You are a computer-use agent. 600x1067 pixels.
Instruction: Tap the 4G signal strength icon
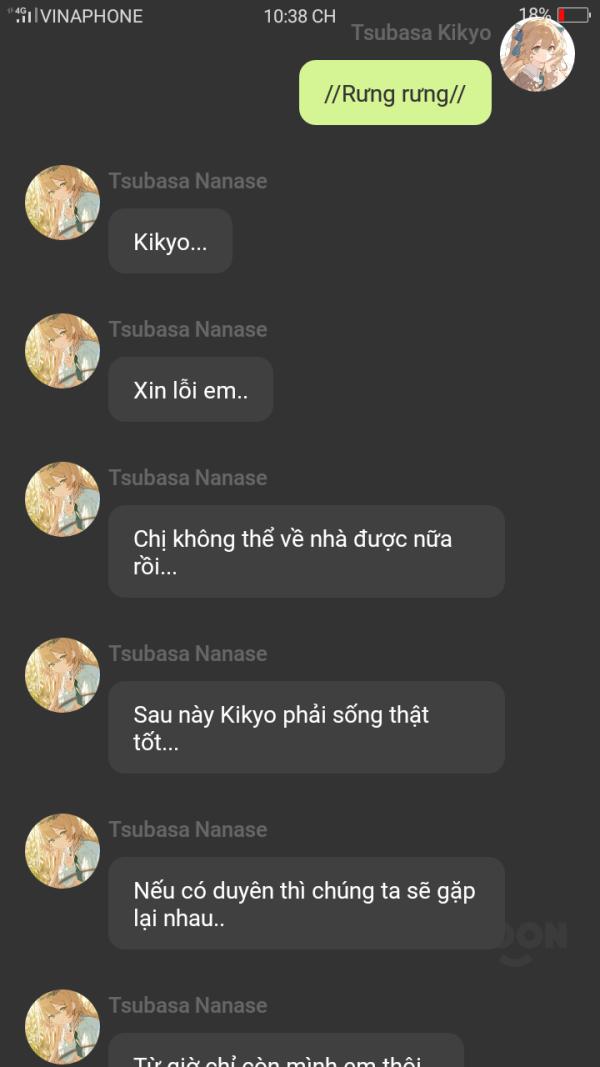(x=22, y=15)
